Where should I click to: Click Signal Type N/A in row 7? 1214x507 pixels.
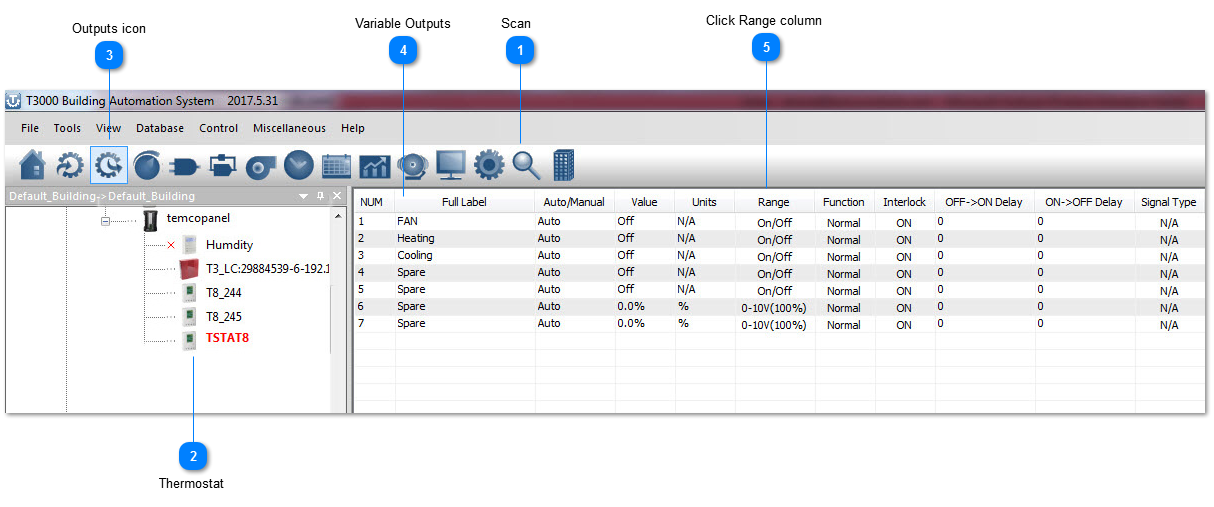point(1169,325)
